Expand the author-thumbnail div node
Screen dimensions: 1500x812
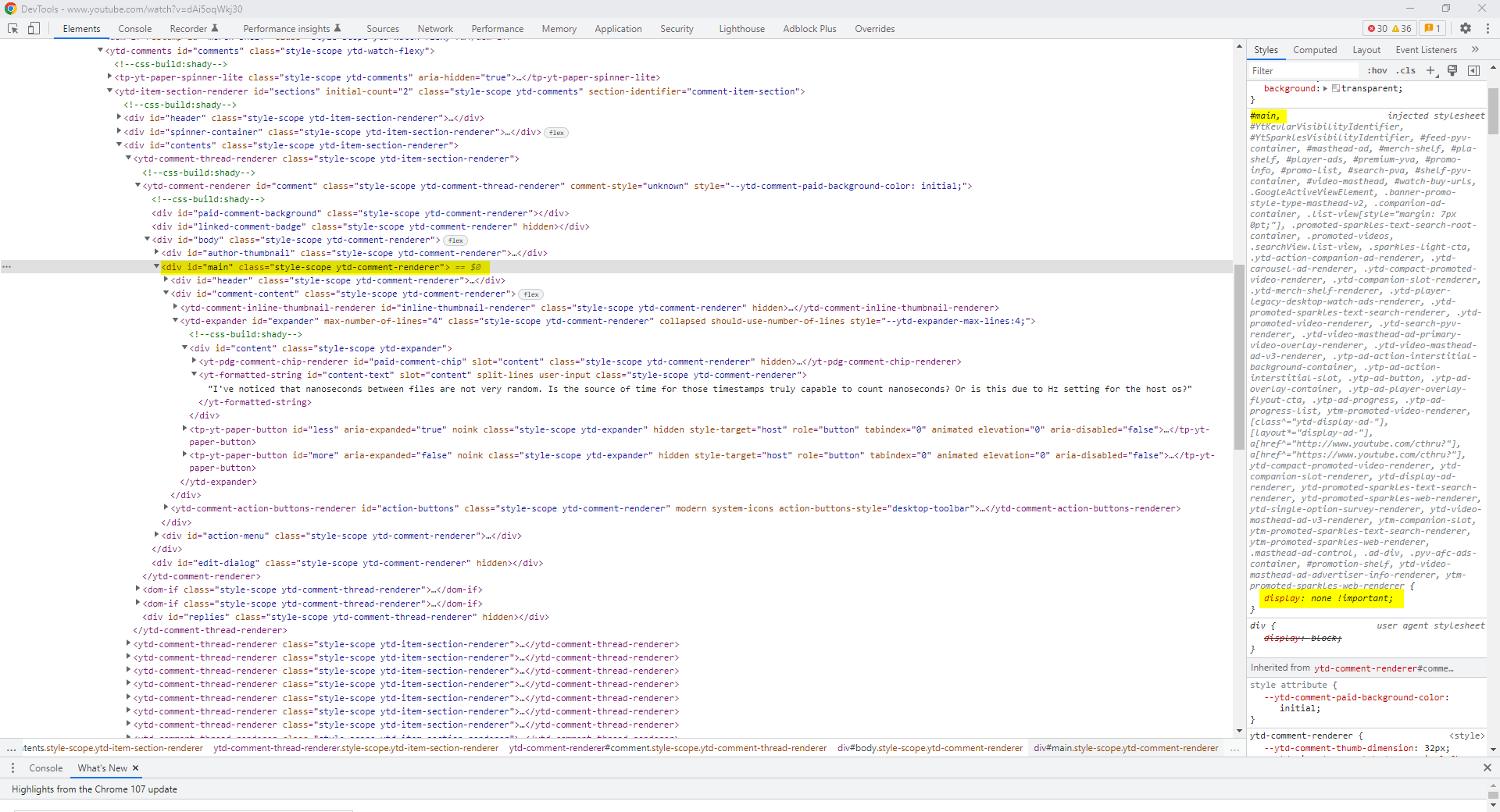pyautogui.click(x=156, y=253)
